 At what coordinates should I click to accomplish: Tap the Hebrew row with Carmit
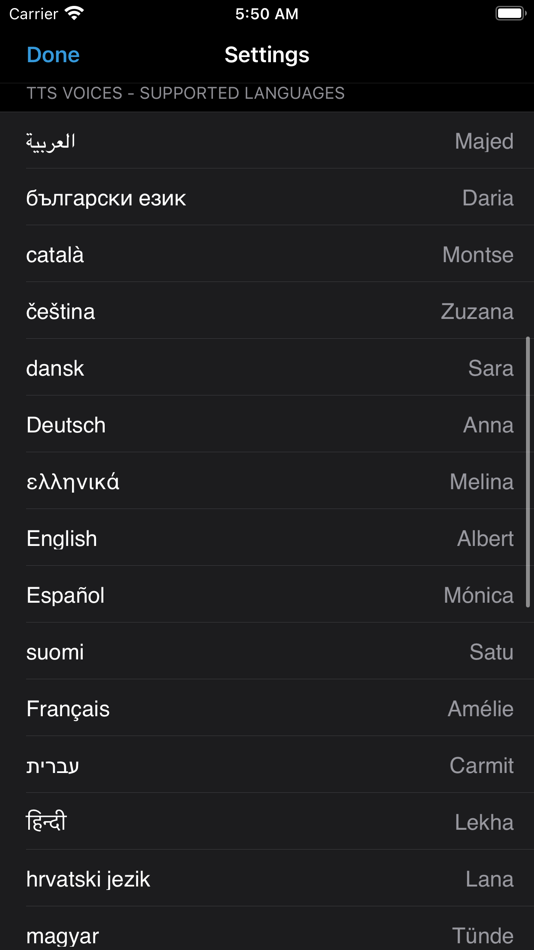(267, 765)
